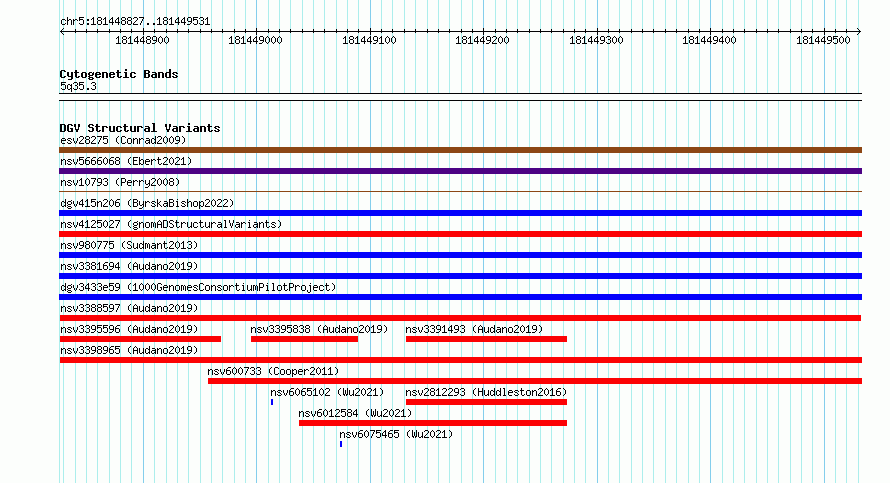Click ruler position 181449100
The height and width of the screenshot is (483, 890).
pos(370,40)
